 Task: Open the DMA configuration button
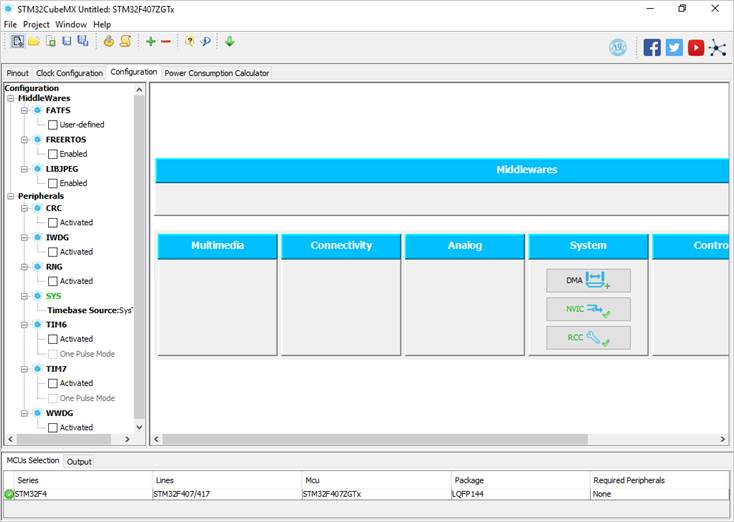pyautogui.click(x=588, y=280)
